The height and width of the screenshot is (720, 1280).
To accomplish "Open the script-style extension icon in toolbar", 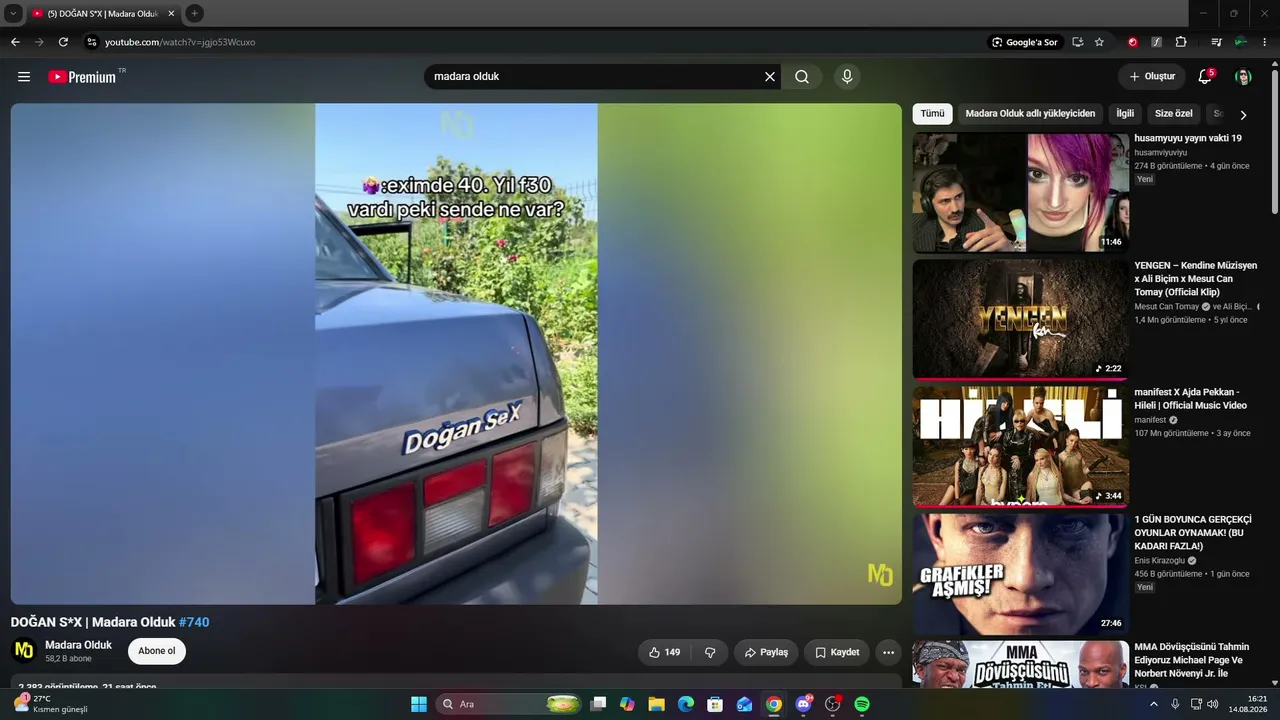I will (1157, 42).
